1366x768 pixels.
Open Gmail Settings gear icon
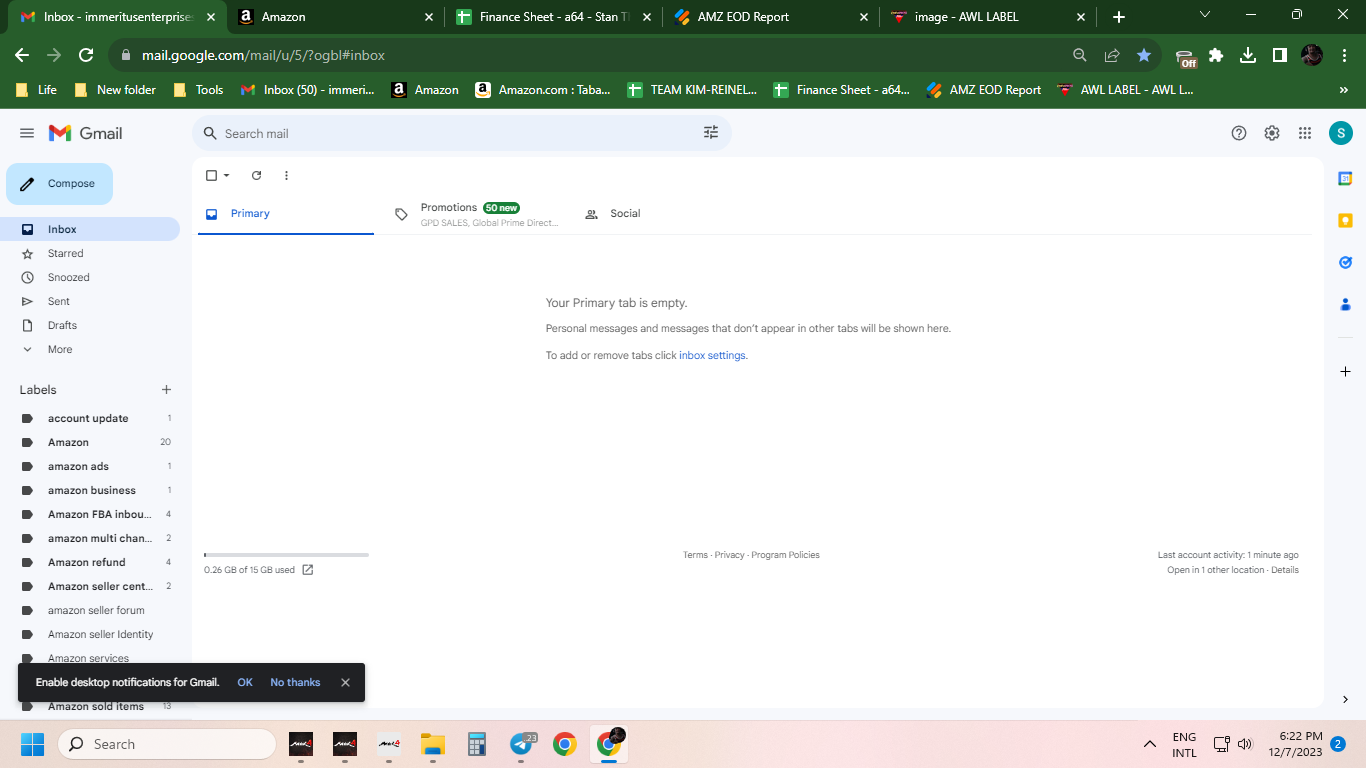point(1272,133)
